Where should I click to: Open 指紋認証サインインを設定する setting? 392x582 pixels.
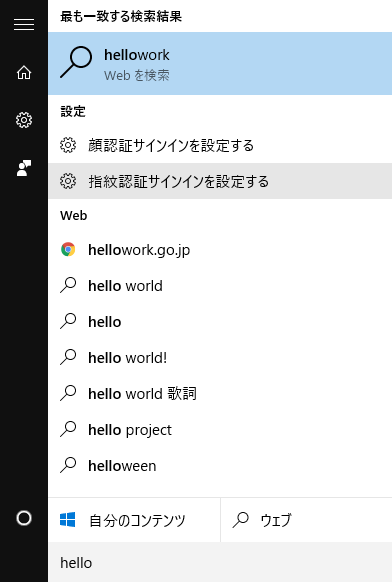[x=220, y=181]
